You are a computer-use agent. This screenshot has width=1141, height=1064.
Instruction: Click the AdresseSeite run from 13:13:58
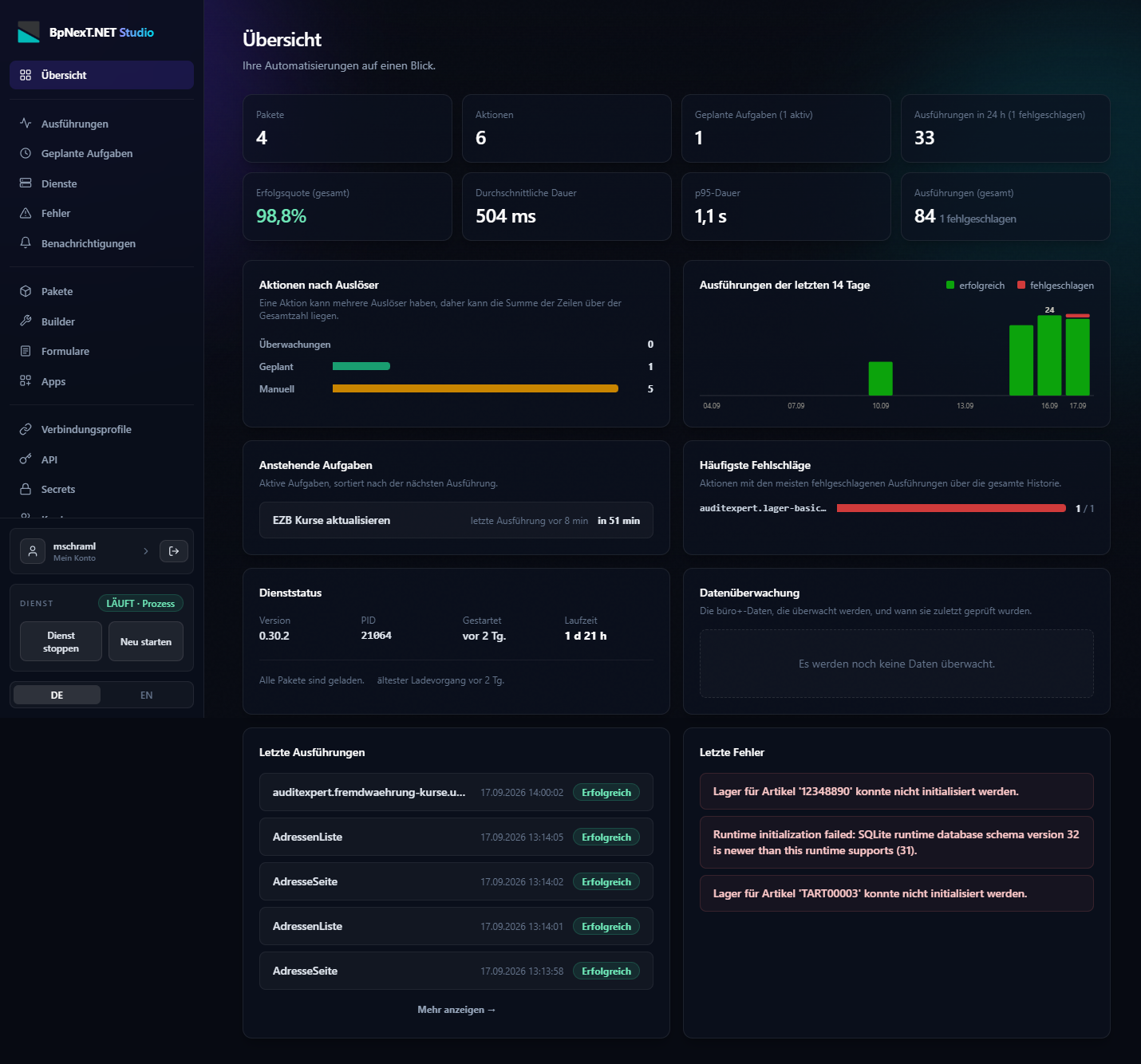456,971
